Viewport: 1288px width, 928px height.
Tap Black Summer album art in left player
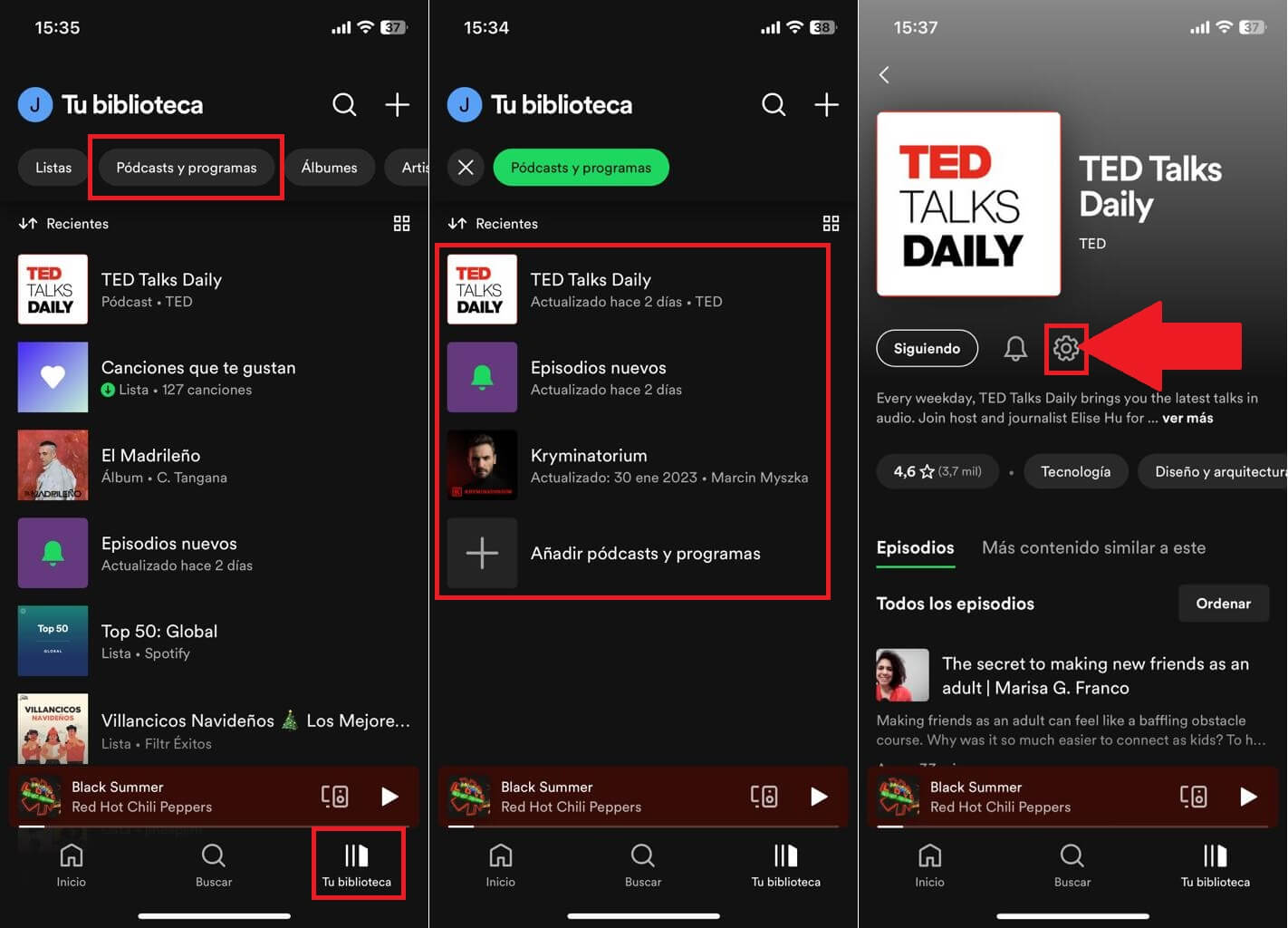point(40,797)
